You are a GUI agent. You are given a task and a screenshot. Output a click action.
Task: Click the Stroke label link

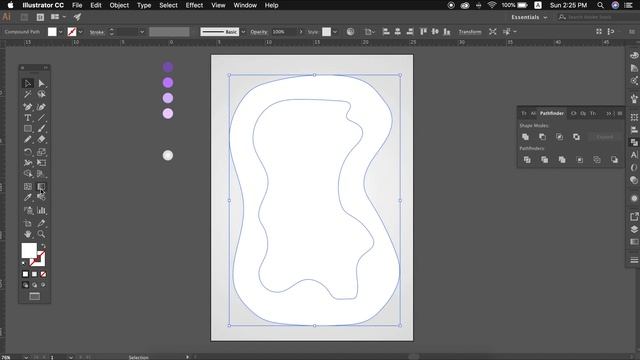point(97,32)
